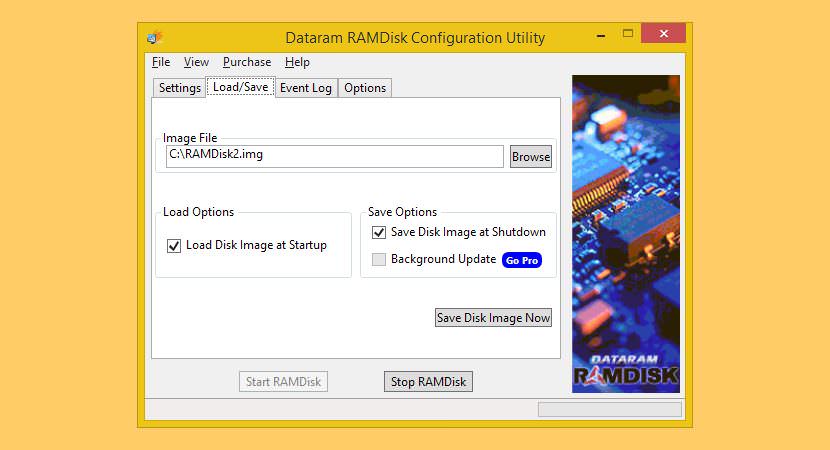Go to the Options tab
Image resolution: width=830 pixels, height=450 pixels.
[x=365, y=88]
